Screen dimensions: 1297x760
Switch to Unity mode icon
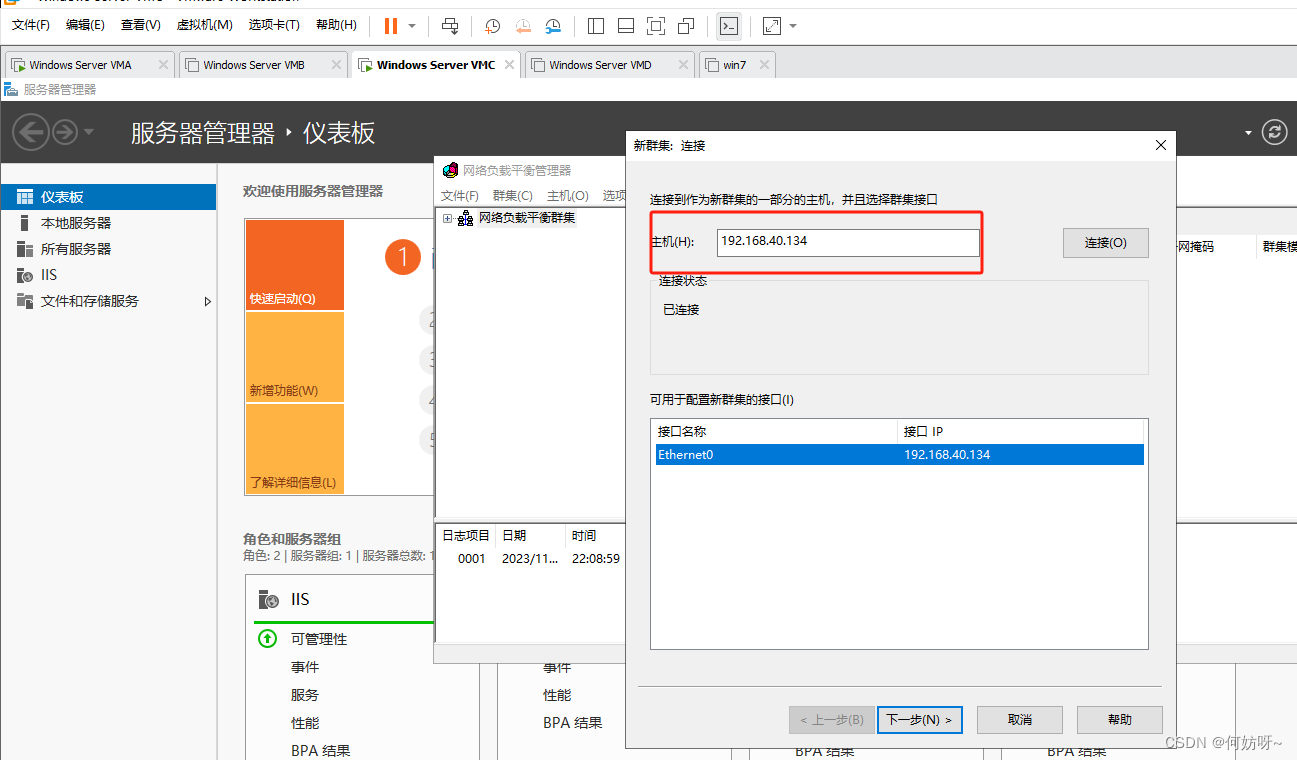click(686, 25)
